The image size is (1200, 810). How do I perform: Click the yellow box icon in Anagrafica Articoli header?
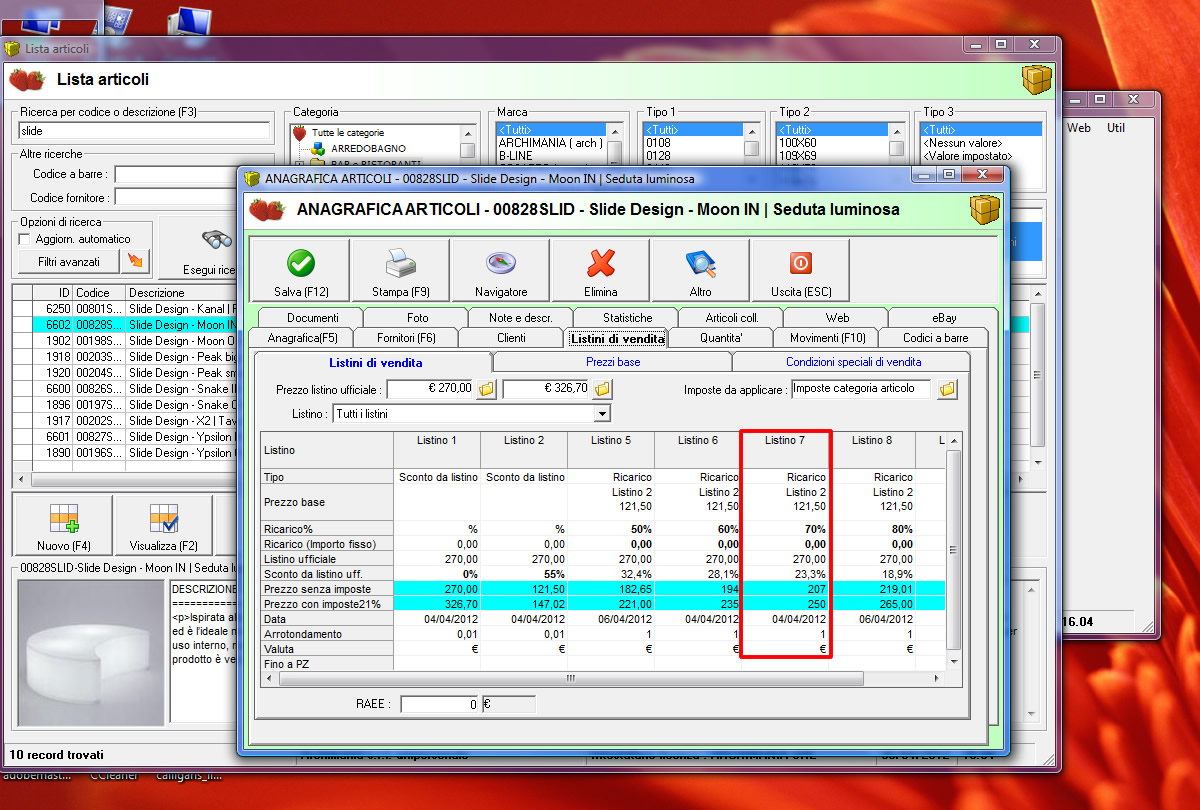[x=984, y=210]
